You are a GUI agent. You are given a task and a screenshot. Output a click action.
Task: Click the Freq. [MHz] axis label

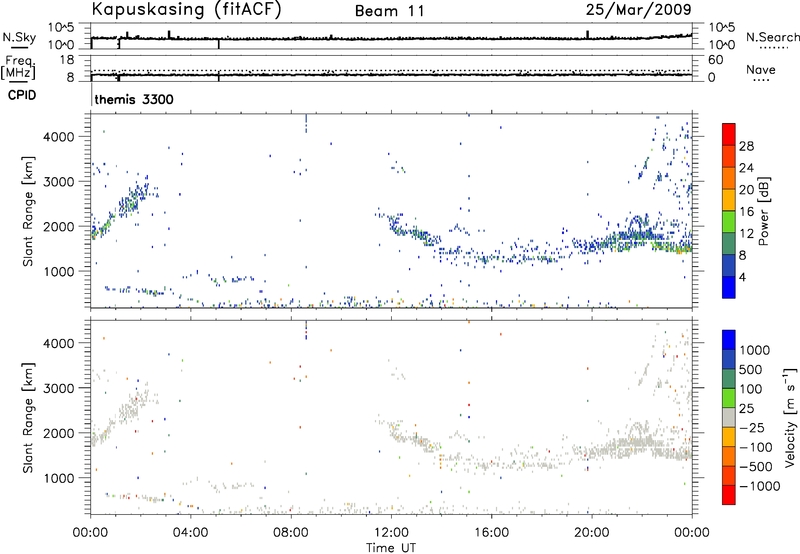pos(18,67)
